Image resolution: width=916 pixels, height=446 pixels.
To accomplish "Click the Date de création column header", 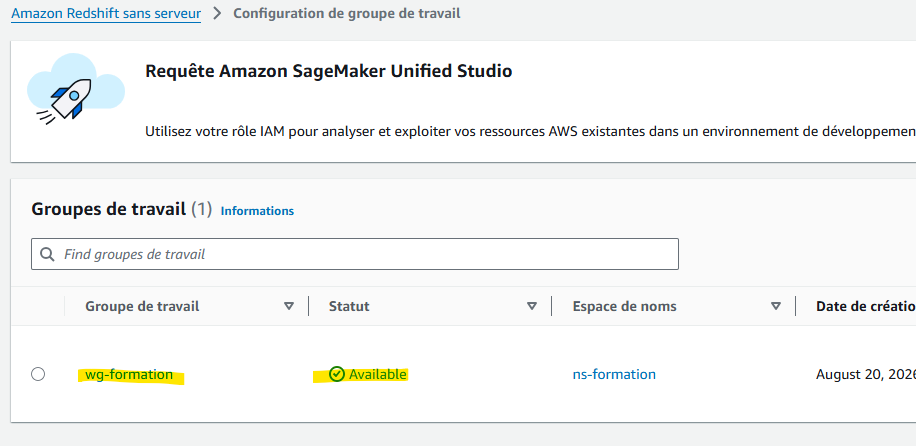I will [x=866, y=306].
